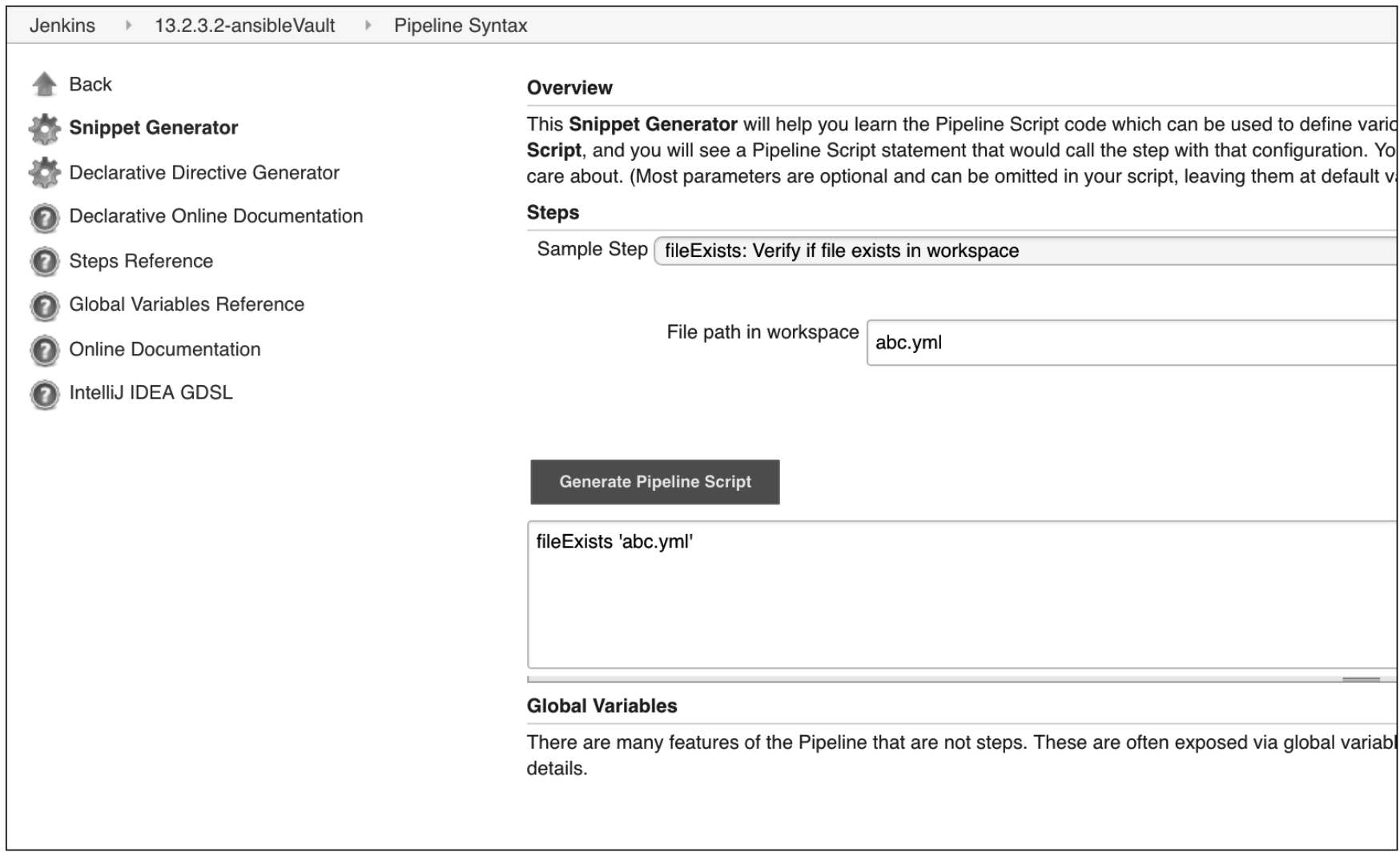This screenshot has width=1400, height=852.
Task: Click the Back up-arrow icon
Action: coord(45,84)
